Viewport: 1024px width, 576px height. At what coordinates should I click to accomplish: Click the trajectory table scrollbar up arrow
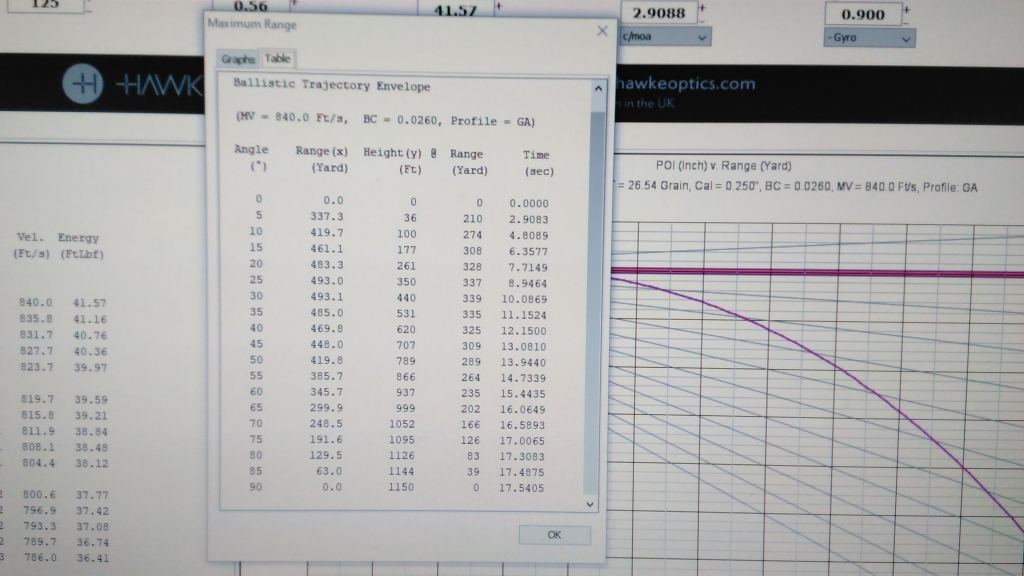[598, 88]
